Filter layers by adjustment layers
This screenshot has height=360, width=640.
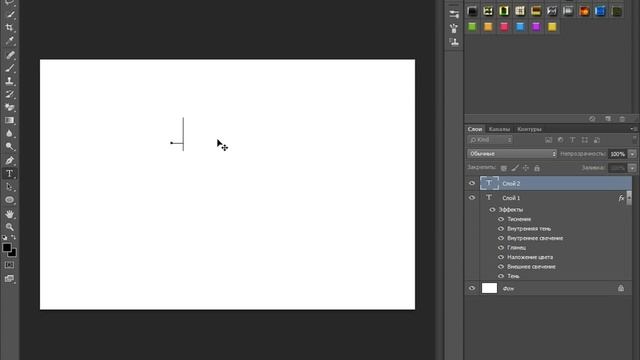coord(560,140)
